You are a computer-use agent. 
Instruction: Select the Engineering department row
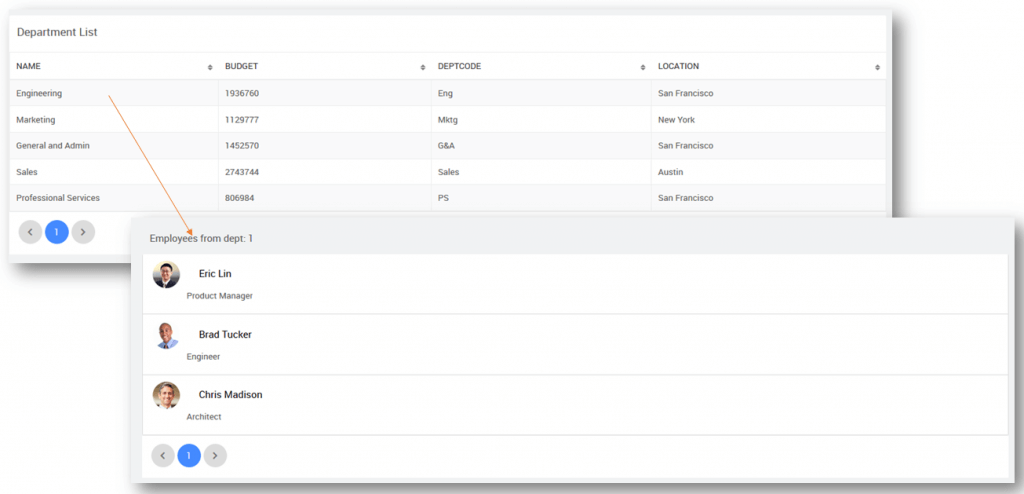click(40, 93)
